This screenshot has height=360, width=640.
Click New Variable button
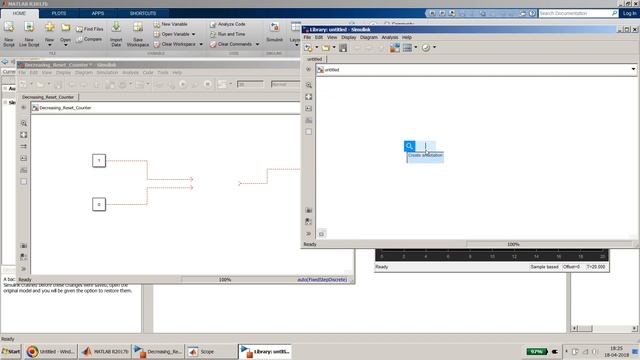coord(170,24)
